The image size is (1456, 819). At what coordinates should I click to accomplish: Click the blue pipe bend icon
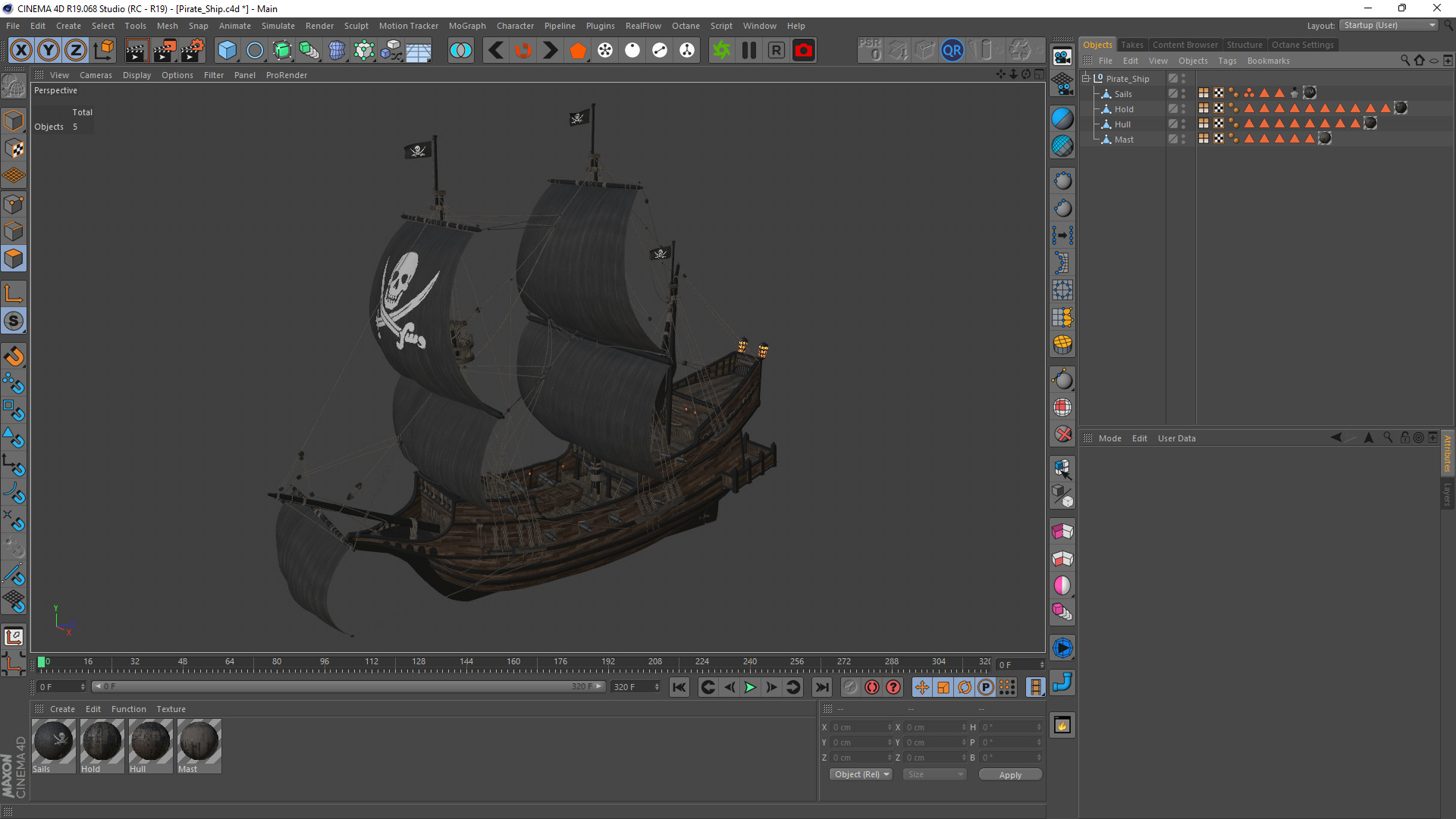(1062, 682)
